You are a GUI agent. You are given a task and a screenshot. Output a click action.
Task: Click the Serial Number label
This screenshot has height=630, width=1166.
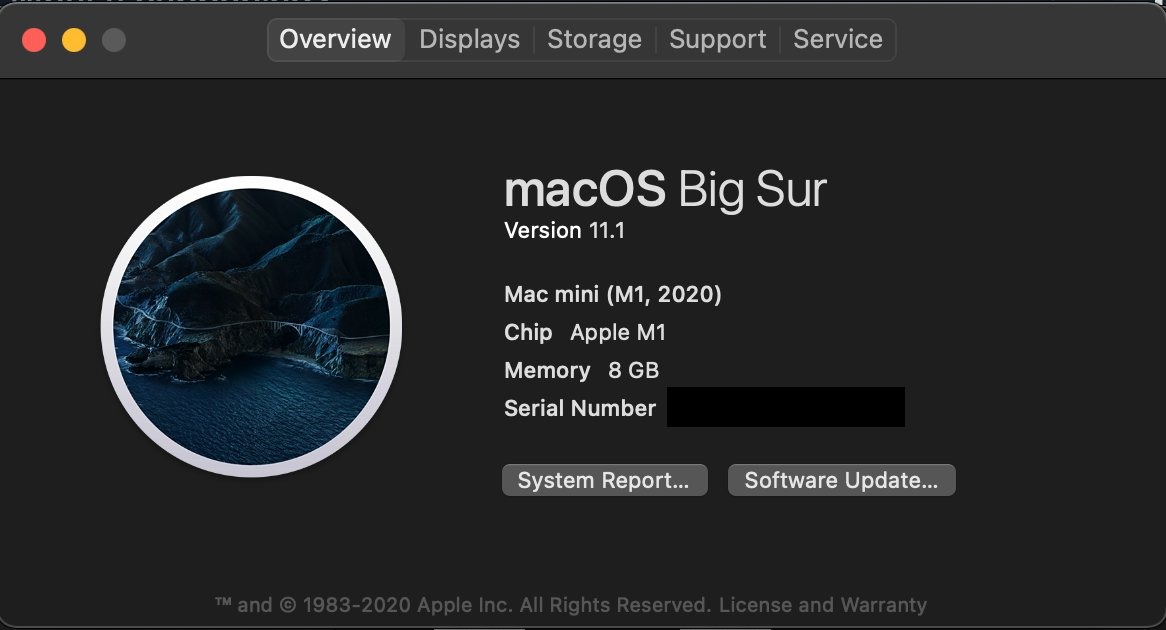(x=580, y=408)
